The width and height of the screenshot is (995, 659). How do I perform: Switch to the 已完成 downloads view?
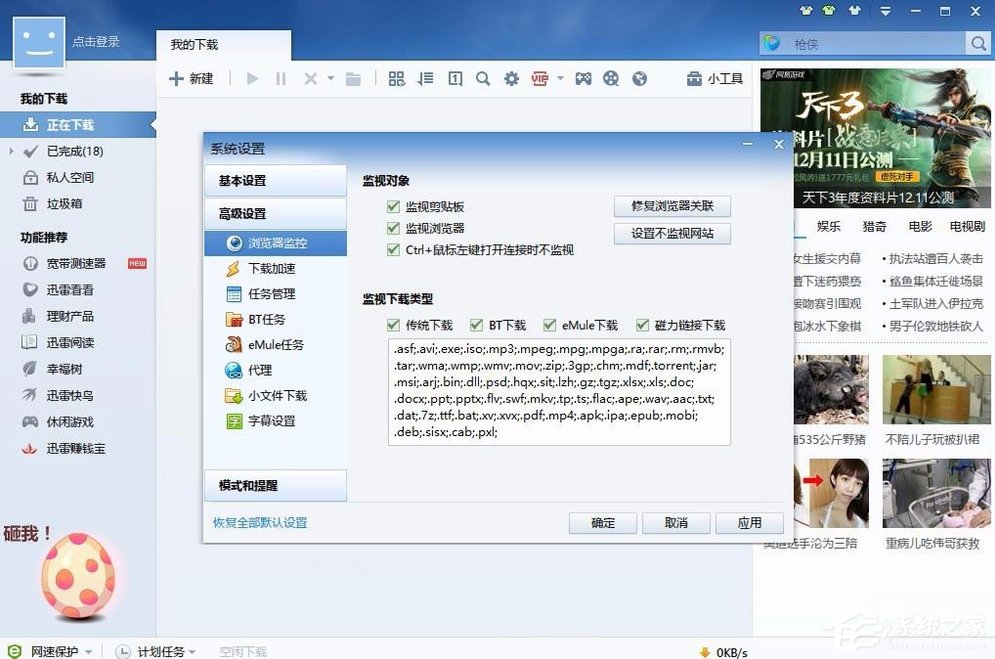click(x=75, y=151)
